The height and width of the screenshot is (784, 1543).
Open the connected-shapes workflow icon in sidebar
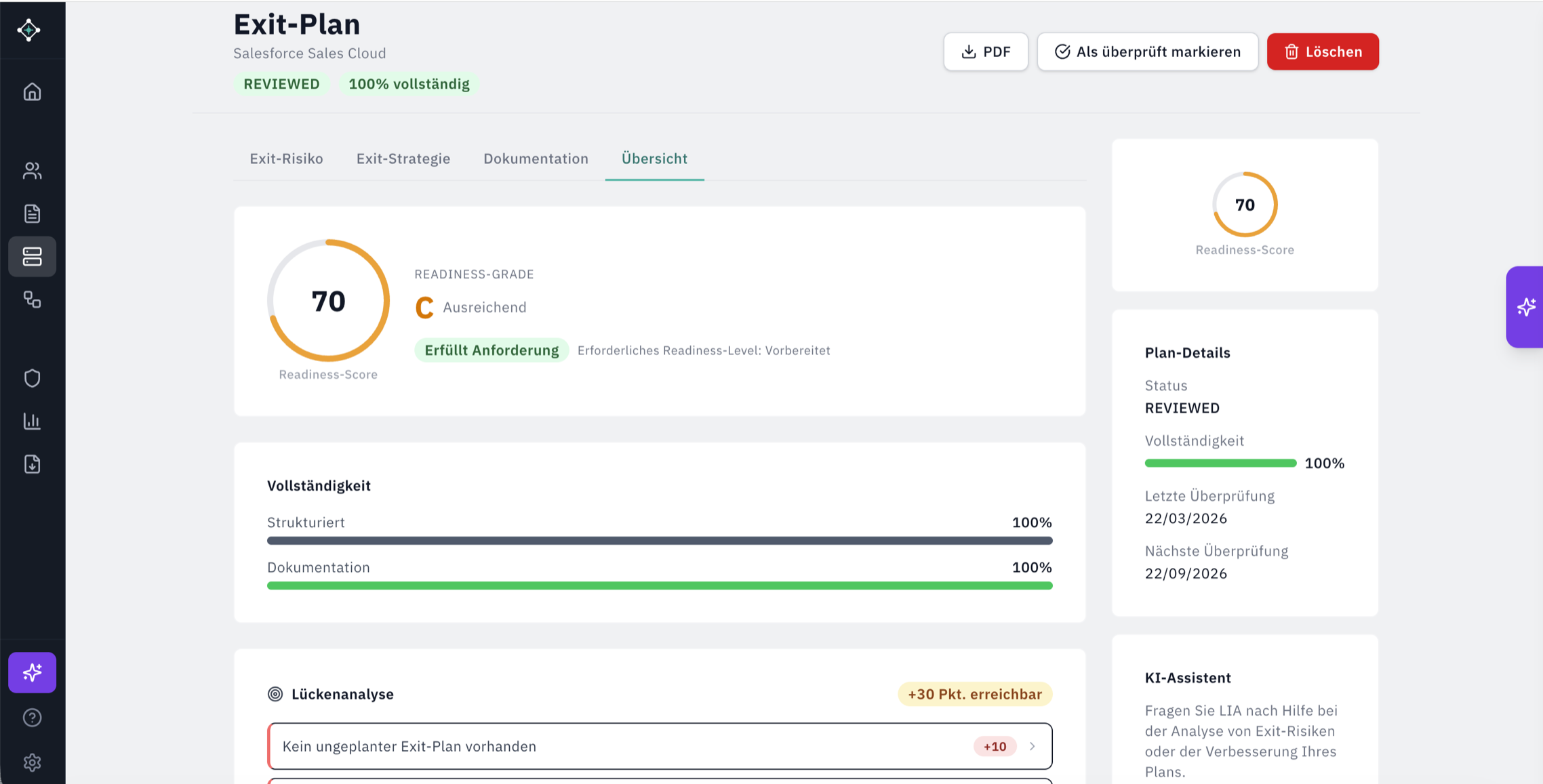[x=32, y=300]
